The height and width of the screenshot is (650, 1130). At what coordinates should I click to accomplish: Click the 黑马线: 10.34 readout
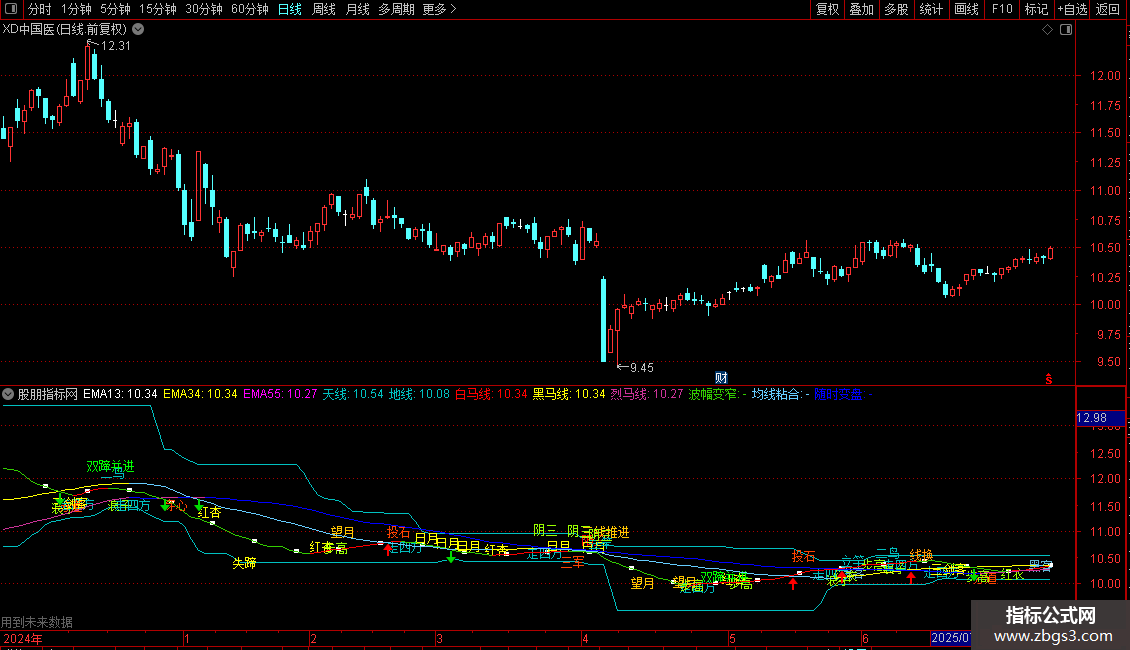pos(569,394)
